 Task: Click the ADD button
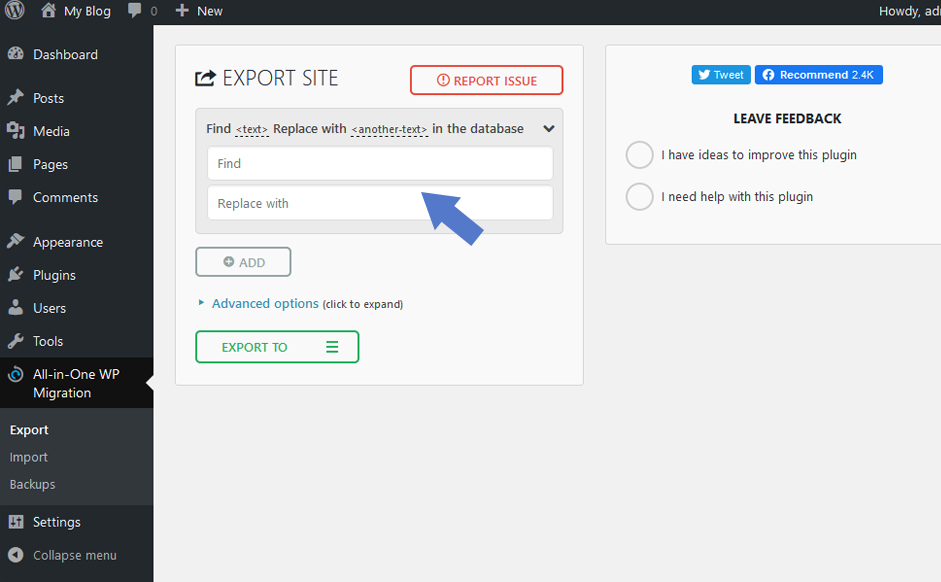click(x=243, y=262)
